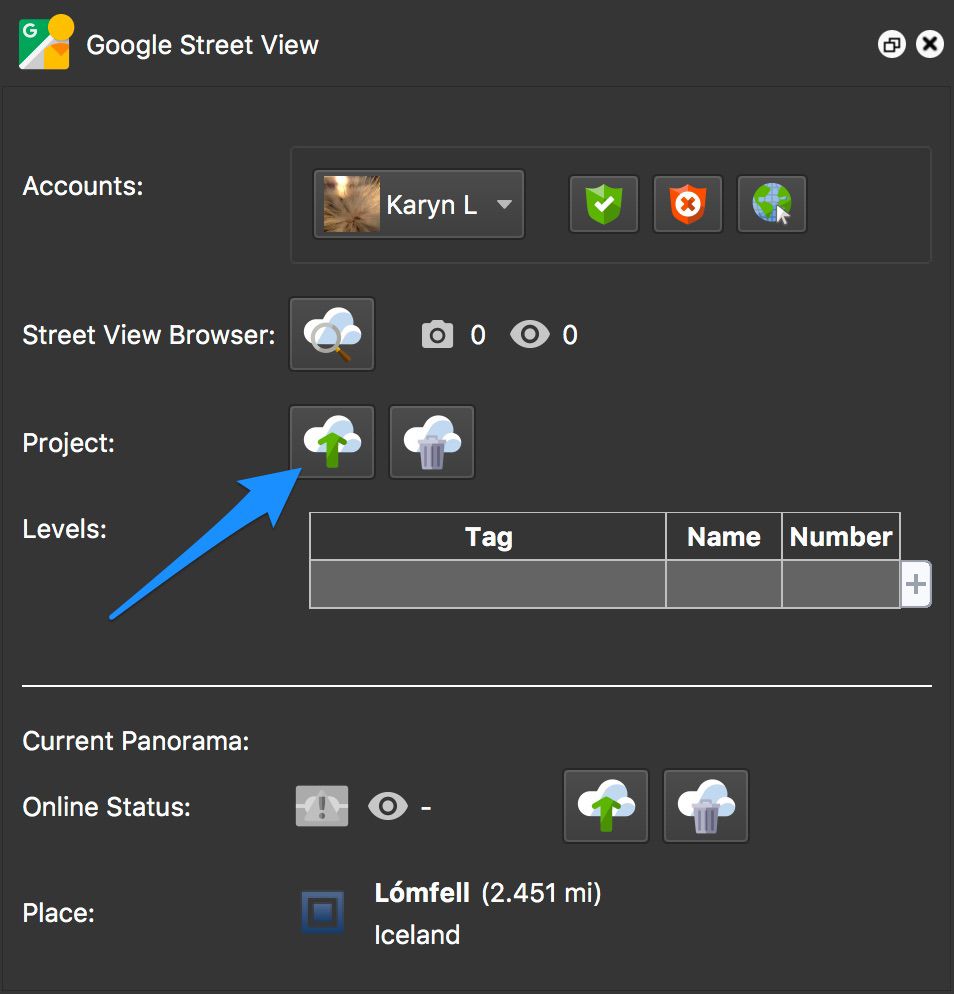Click the blue Place marker icon

coord(321,911)
